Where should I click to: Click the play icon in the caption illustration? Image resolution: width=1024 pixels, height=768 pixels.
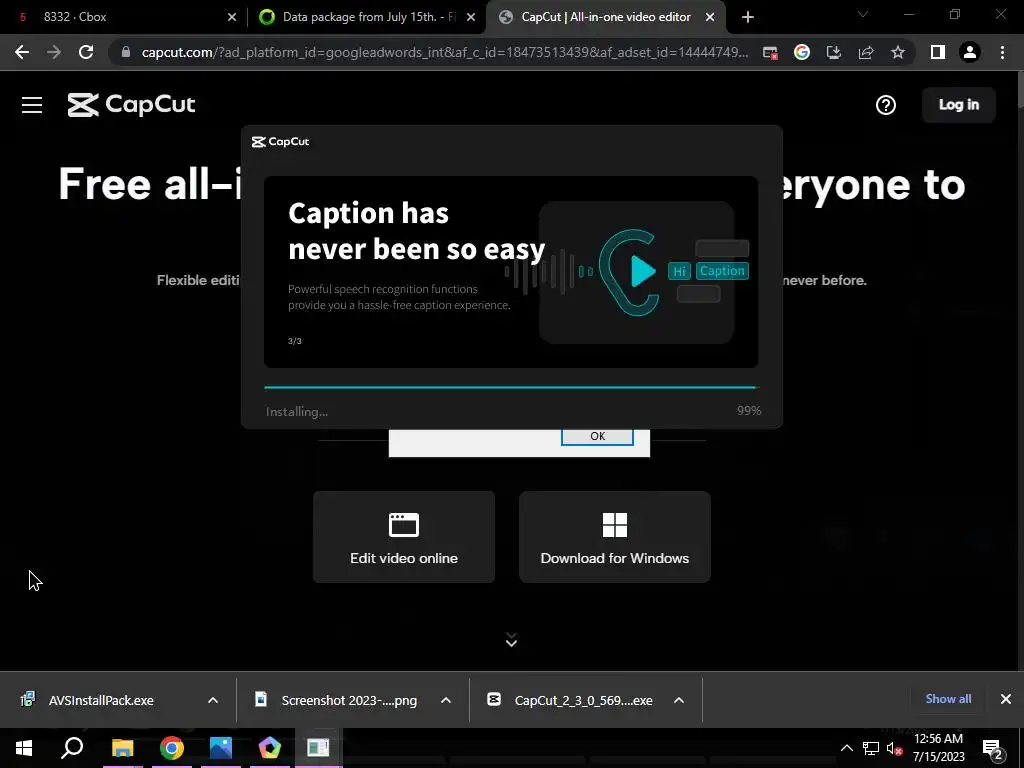[643, 271]
